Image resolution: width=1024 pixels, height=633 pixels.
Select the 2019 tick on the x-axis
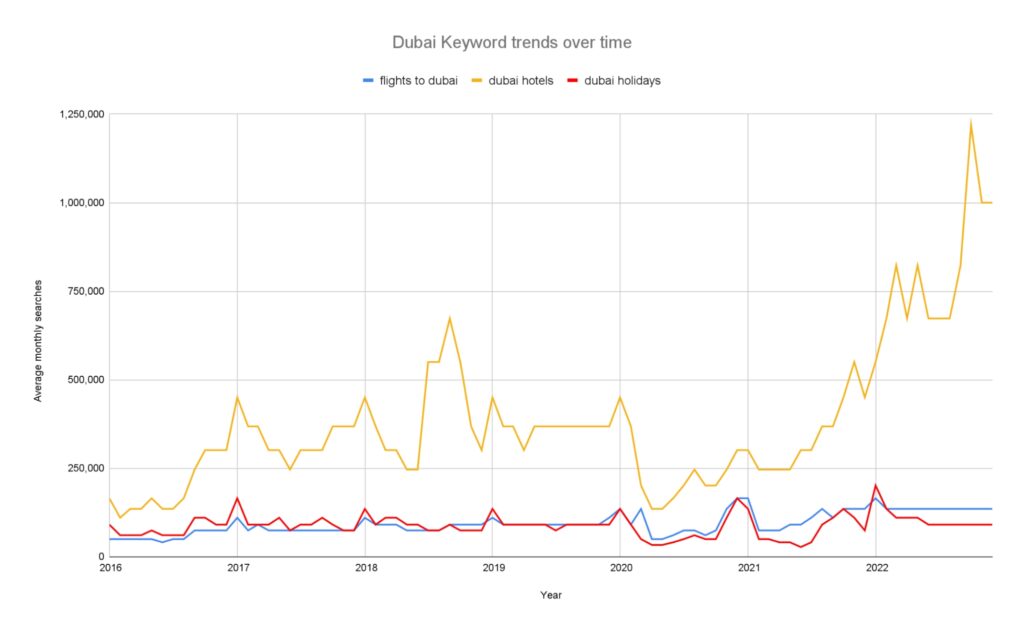click(493, 568)
